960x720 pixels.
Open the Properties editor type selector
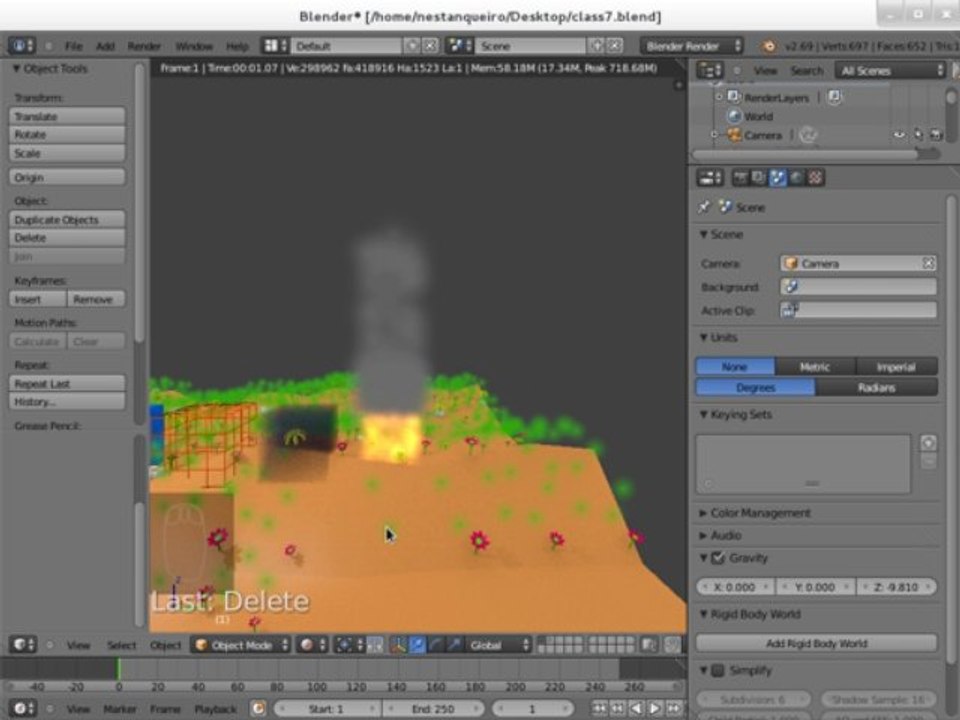(711, 178)
